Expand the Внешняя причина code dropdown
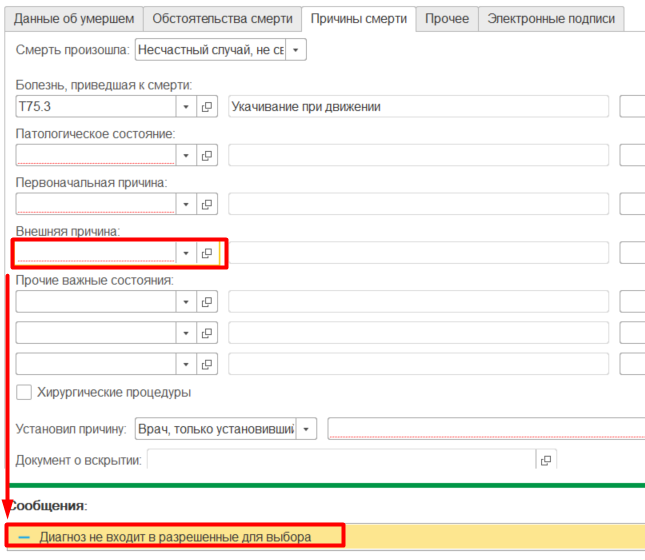Screen dimensions: 645x560 pos(186,253)
